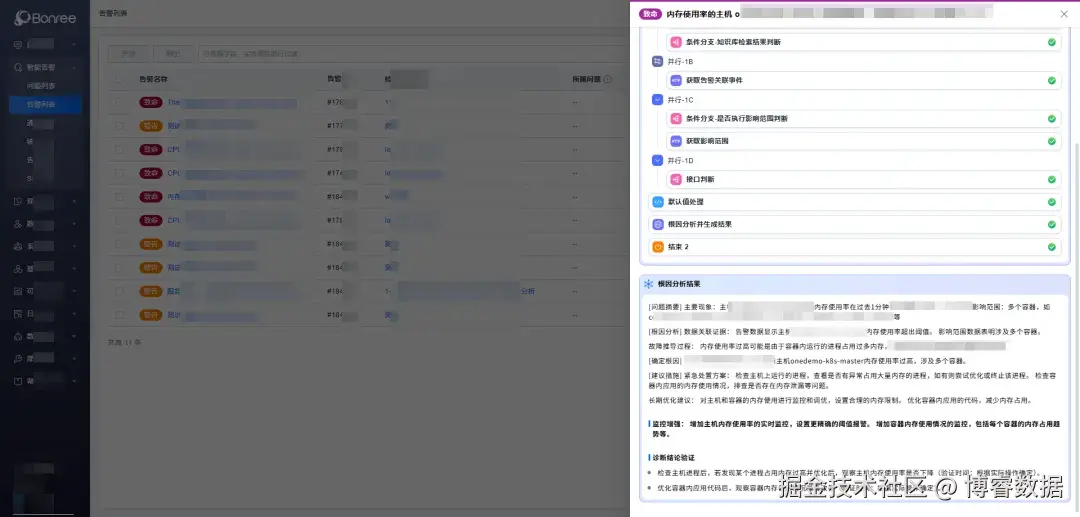Click the pink branch icon of 条件分支-知识库检索结果判断
This screenshot has width=1080, height=517.
point(676,42)
